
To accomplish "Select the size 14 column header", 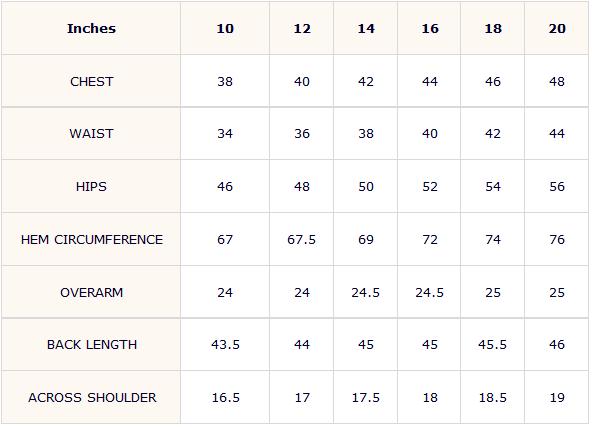I will click(x=366, y=29).
